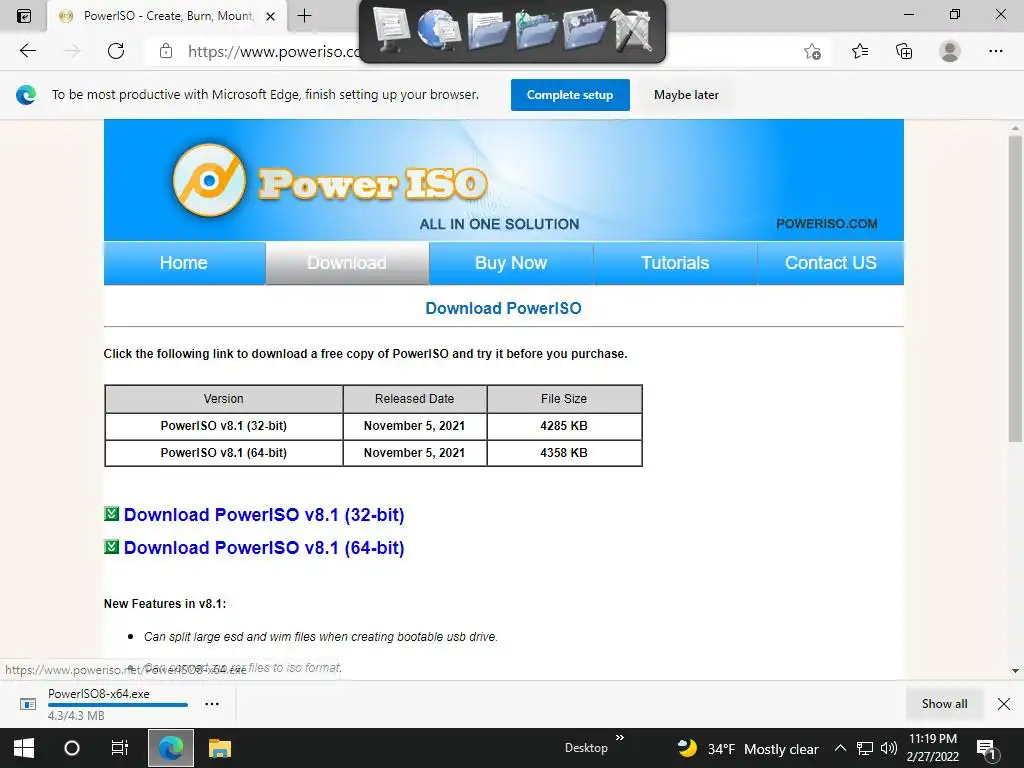This screenshot has height=768, width=1024.
Task: Open Collections in Edge
Action: click(x=904, y=51)
